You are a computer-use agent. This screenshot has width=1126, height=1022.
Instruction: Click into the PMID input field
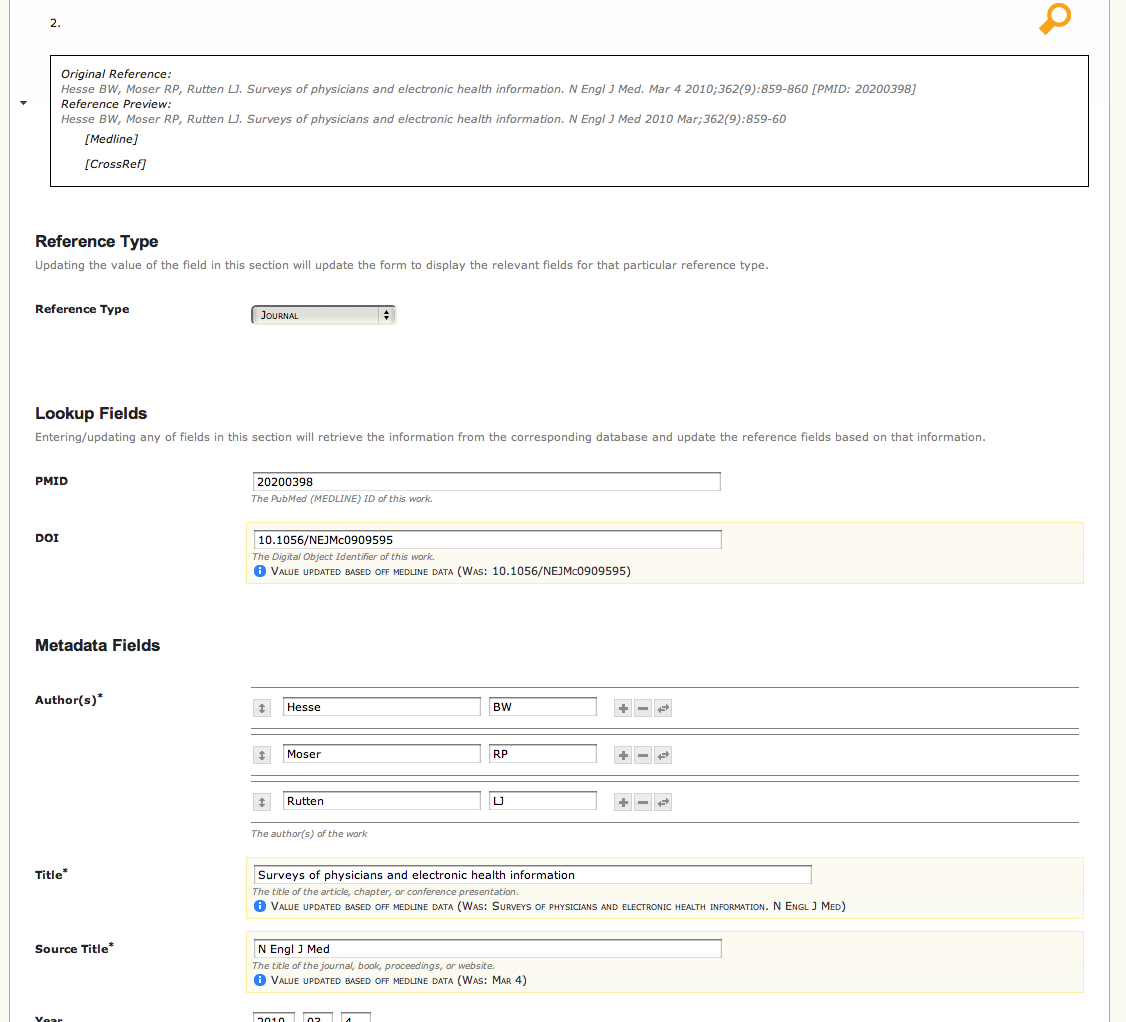(486, 482)
